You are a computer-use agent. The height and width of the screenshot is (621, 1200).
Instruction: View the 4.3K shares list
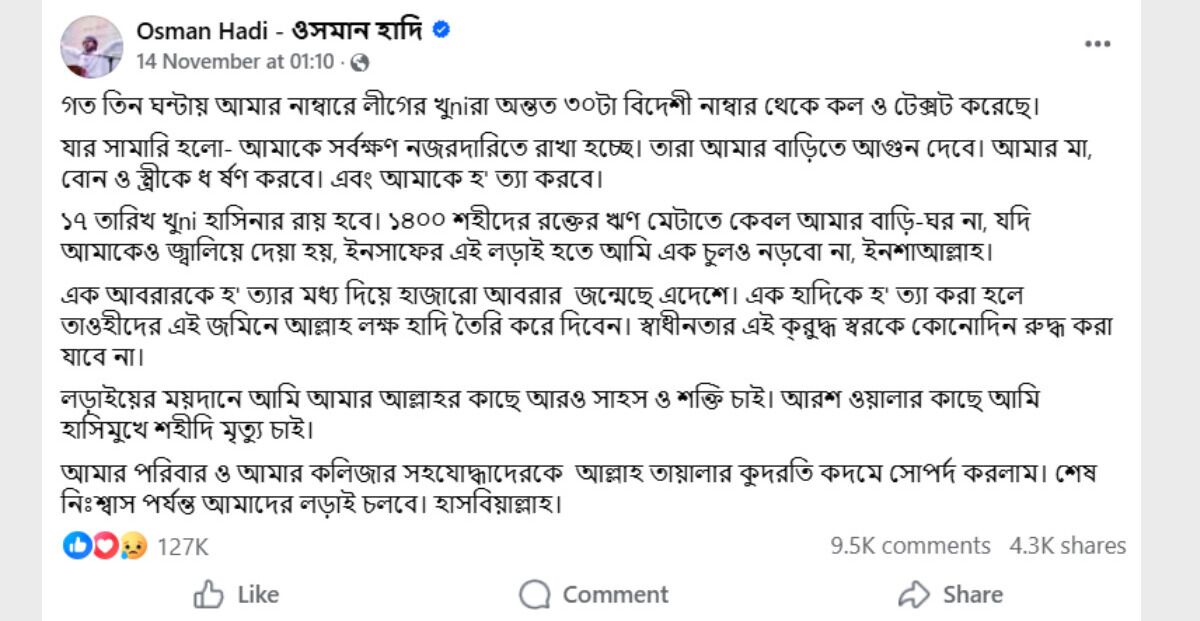pyautogui.click(x=1068, y=546)
